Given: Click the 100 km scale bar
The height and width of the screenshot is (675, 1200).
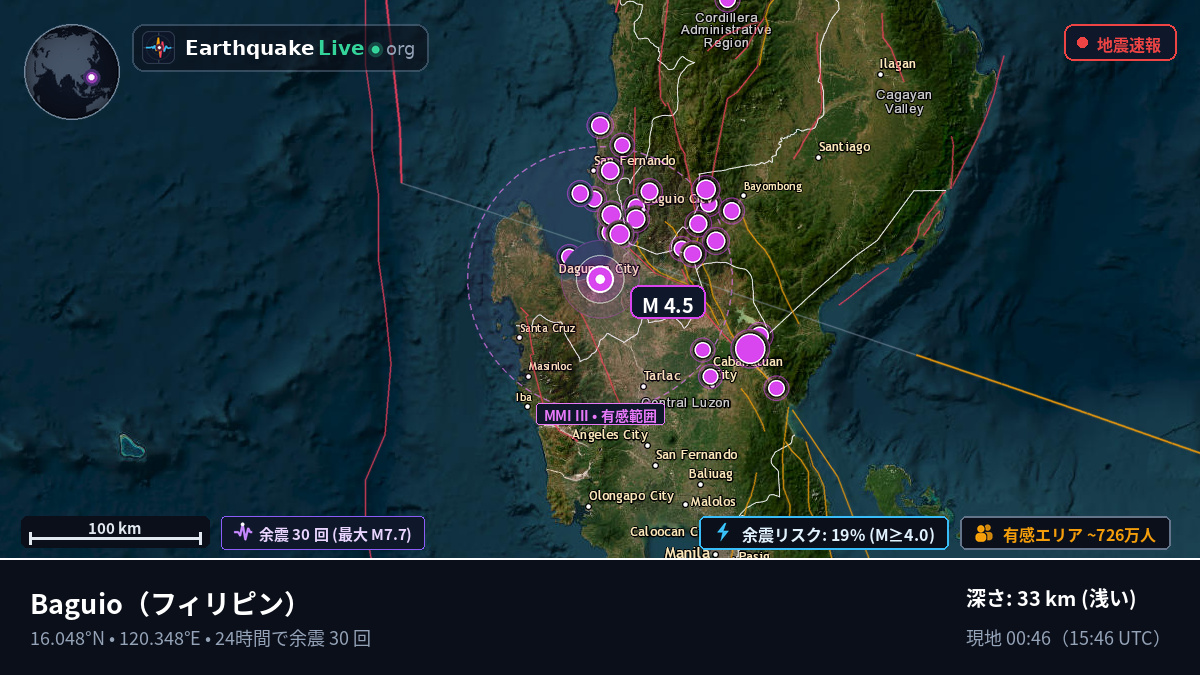Looking at the screenshot, I should point(115,532).
